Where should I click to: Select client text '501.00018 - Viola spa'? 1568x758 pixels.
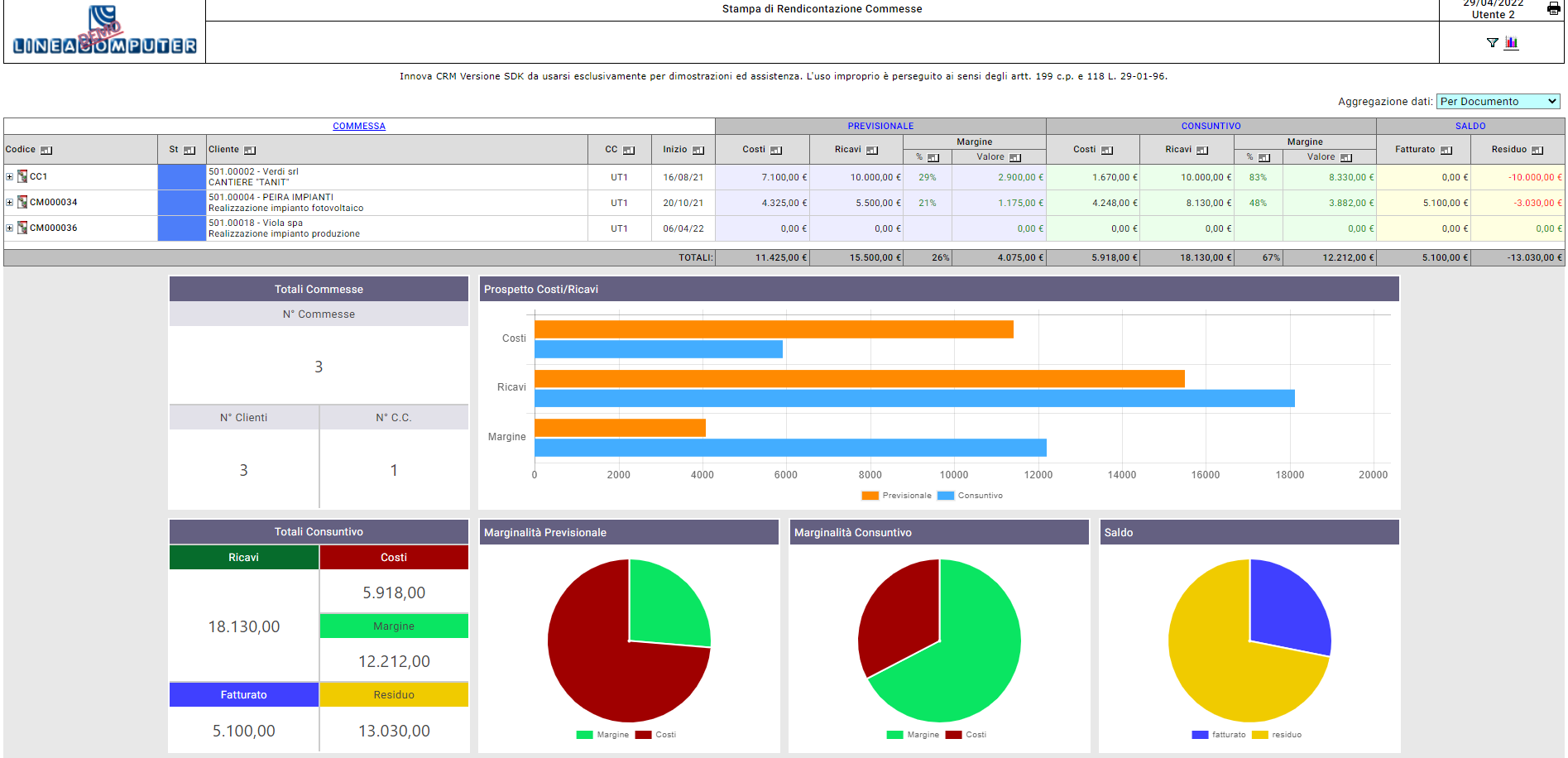pos(256,223)
